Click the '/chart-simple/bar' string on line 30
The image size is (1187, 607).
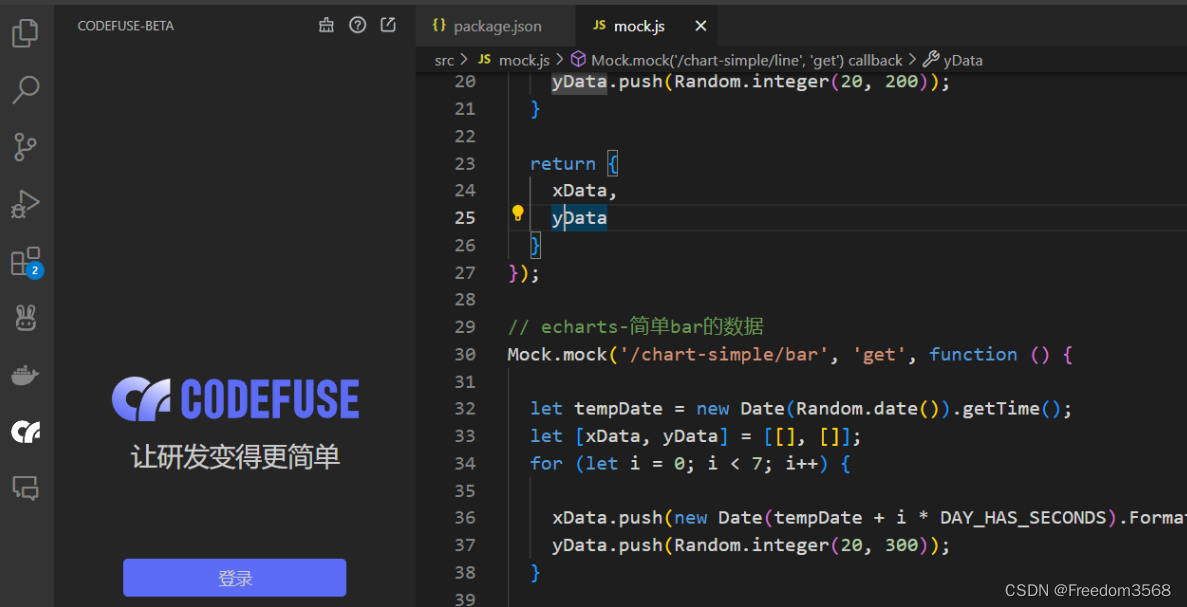click(724, 354)
